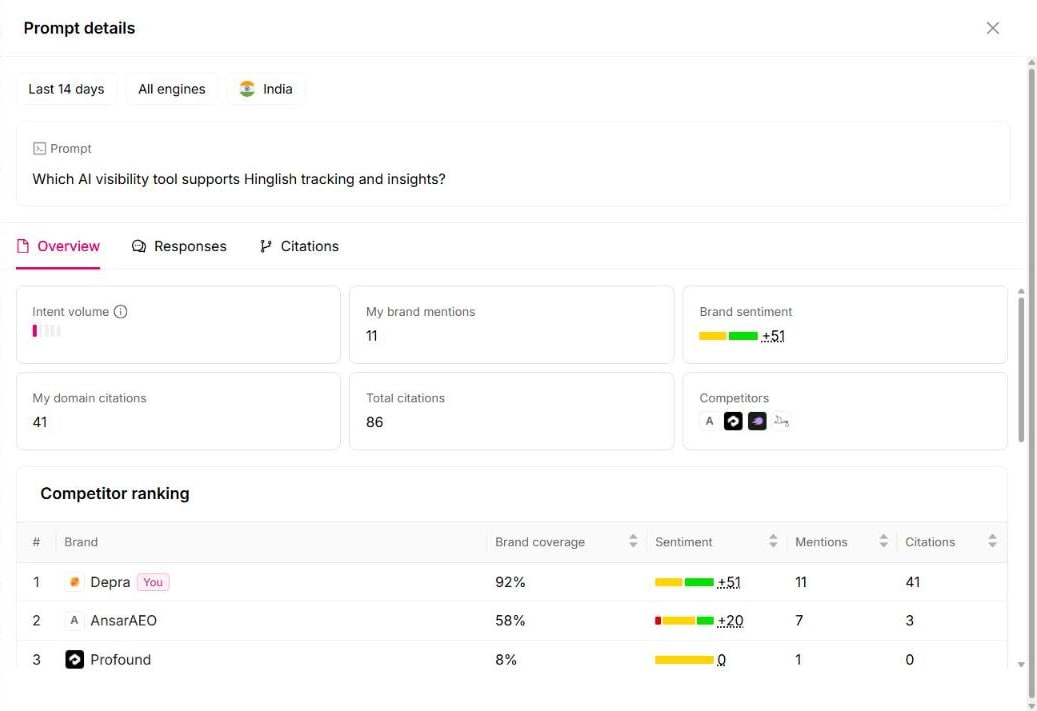Click the fourth faded competitor icon
Image resolution: width=1037 pixels, height=711 pixels.
pos(781,421)
